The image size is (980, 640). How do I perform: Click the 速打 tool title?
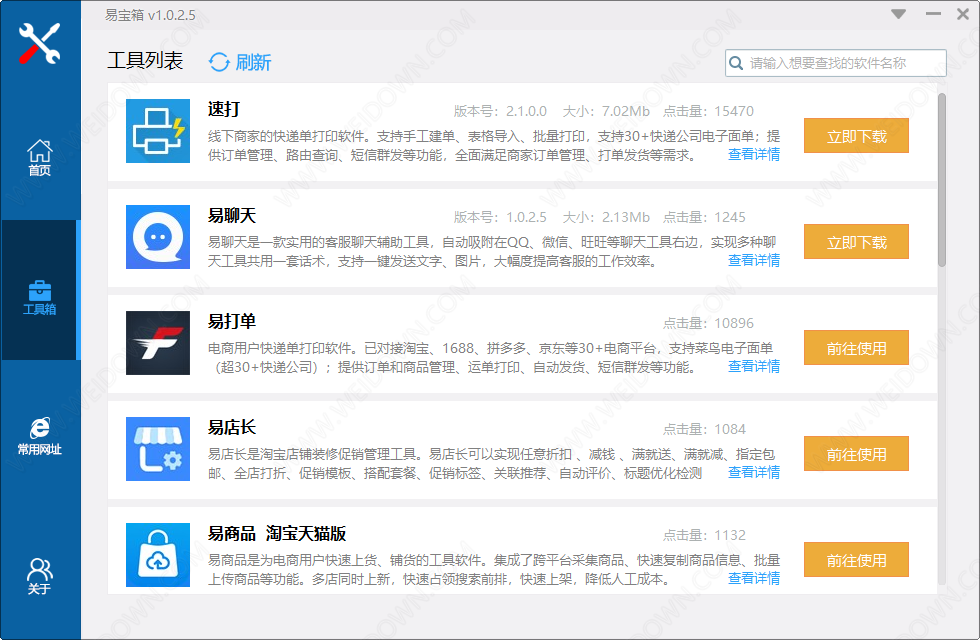coord(224,109)
